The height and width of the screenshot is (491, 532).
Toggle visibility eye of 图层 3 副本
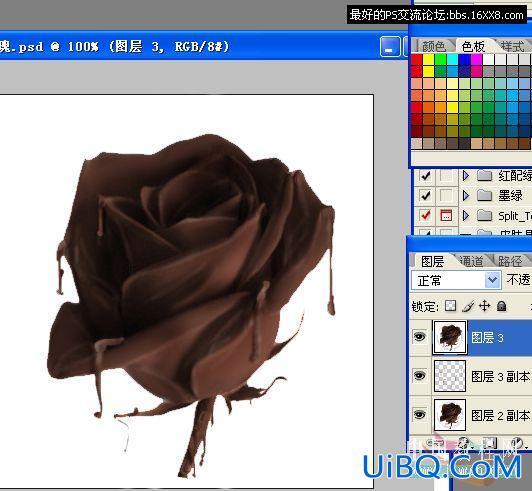pos(420,376)
